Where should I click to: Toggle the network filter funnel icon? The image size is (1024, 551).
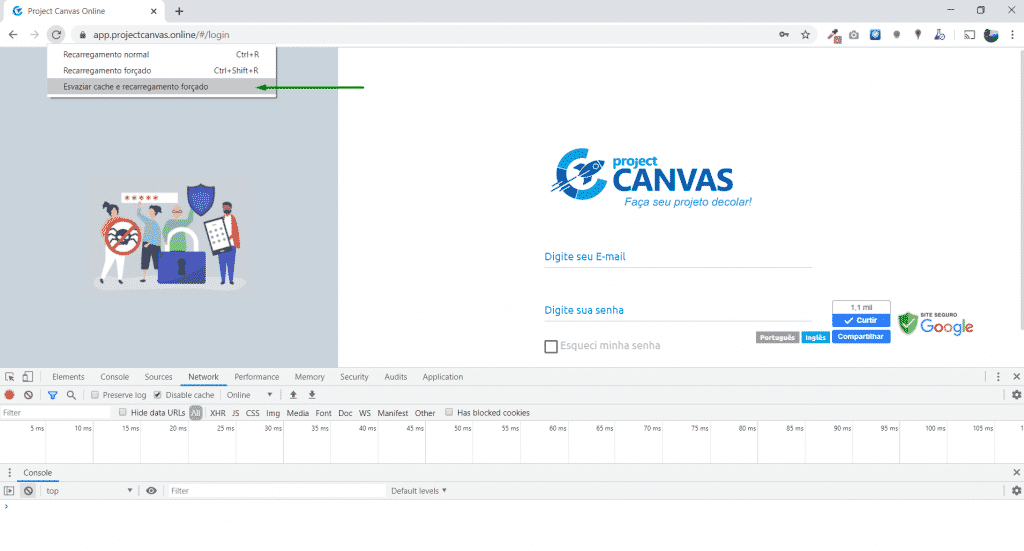click(53, 395)
